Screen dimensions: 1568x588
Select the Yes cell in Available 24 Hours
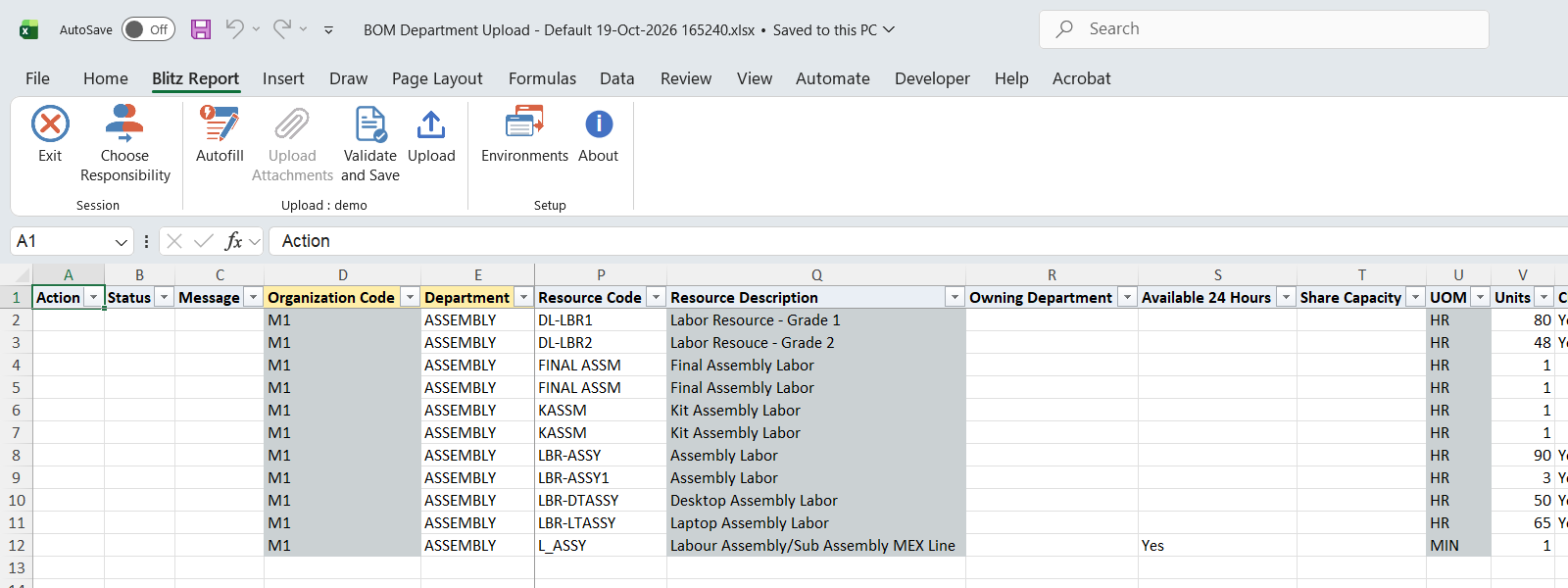click(x=1217, y=546)
